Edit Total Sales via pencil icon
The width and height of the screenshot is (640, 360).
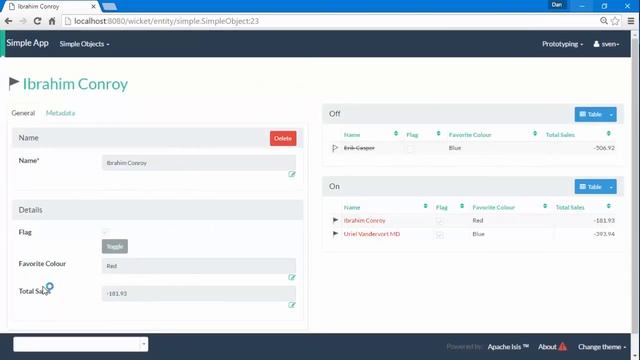[292, 305]
